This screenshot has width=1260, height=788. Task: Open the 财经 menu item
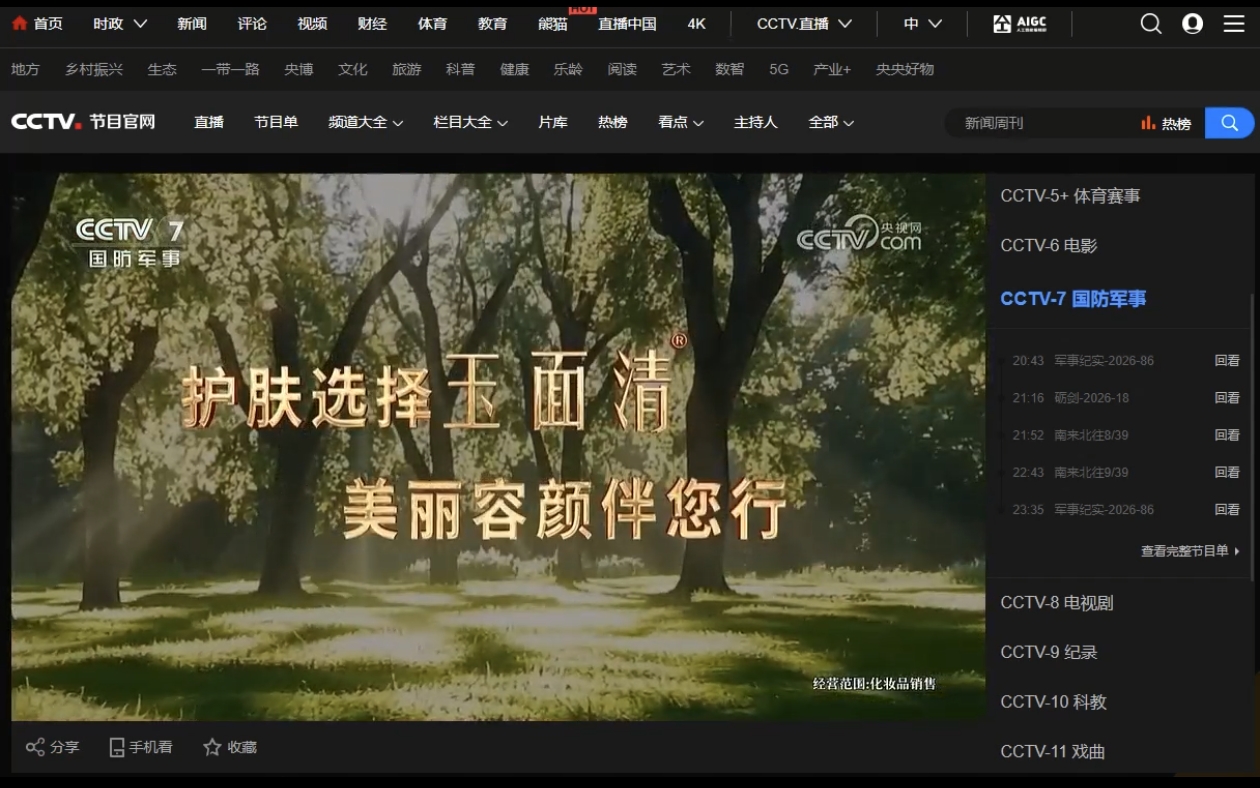click(372, 23)
